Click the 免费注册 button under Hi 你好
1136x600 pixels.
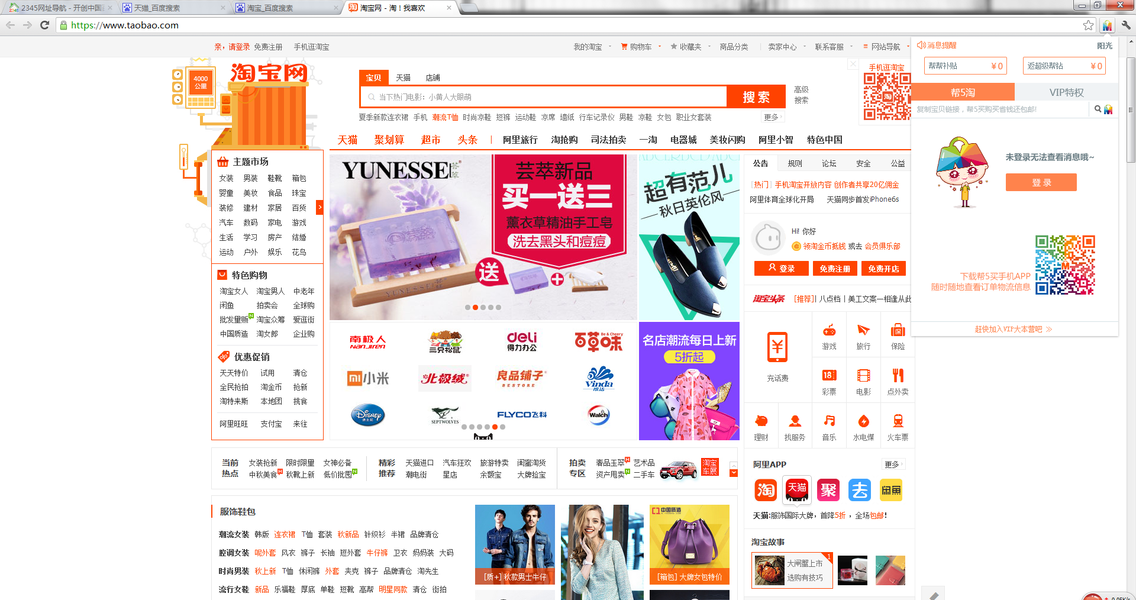pyautogui.click(x=835, y=268)
